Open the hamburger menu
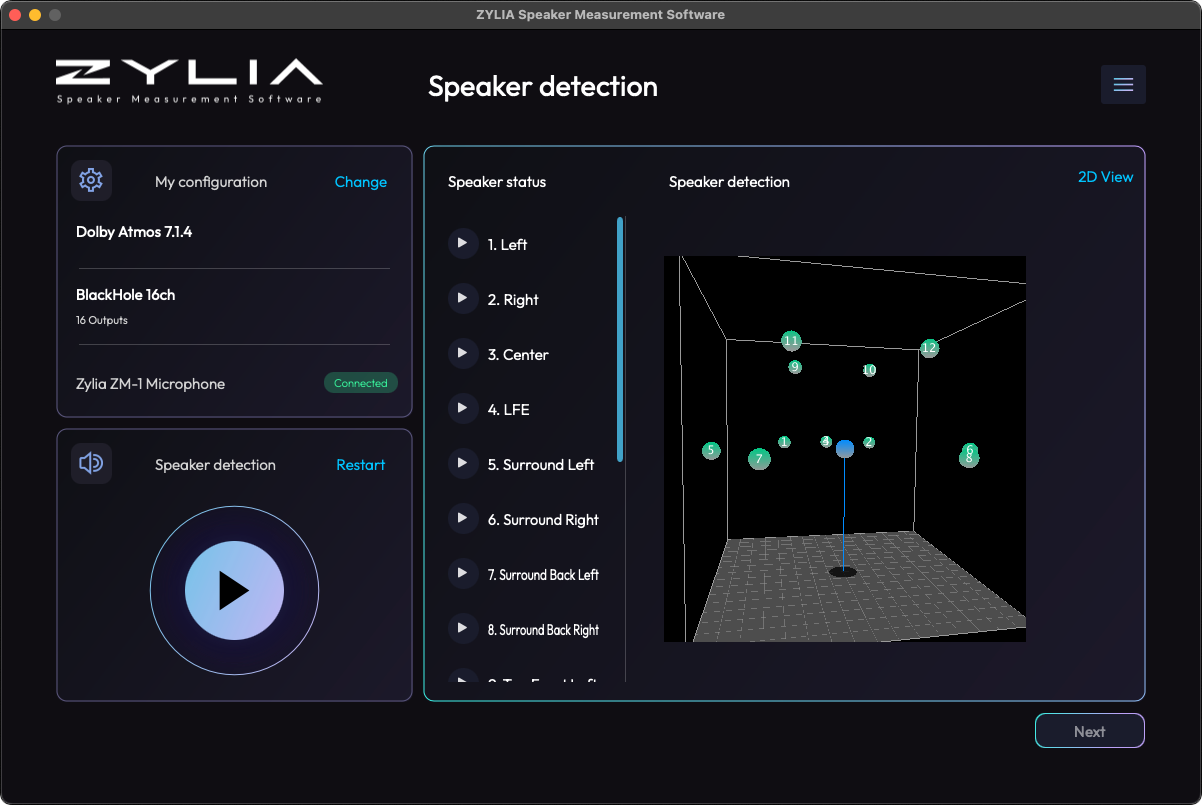 click(x=1123, y=85)
